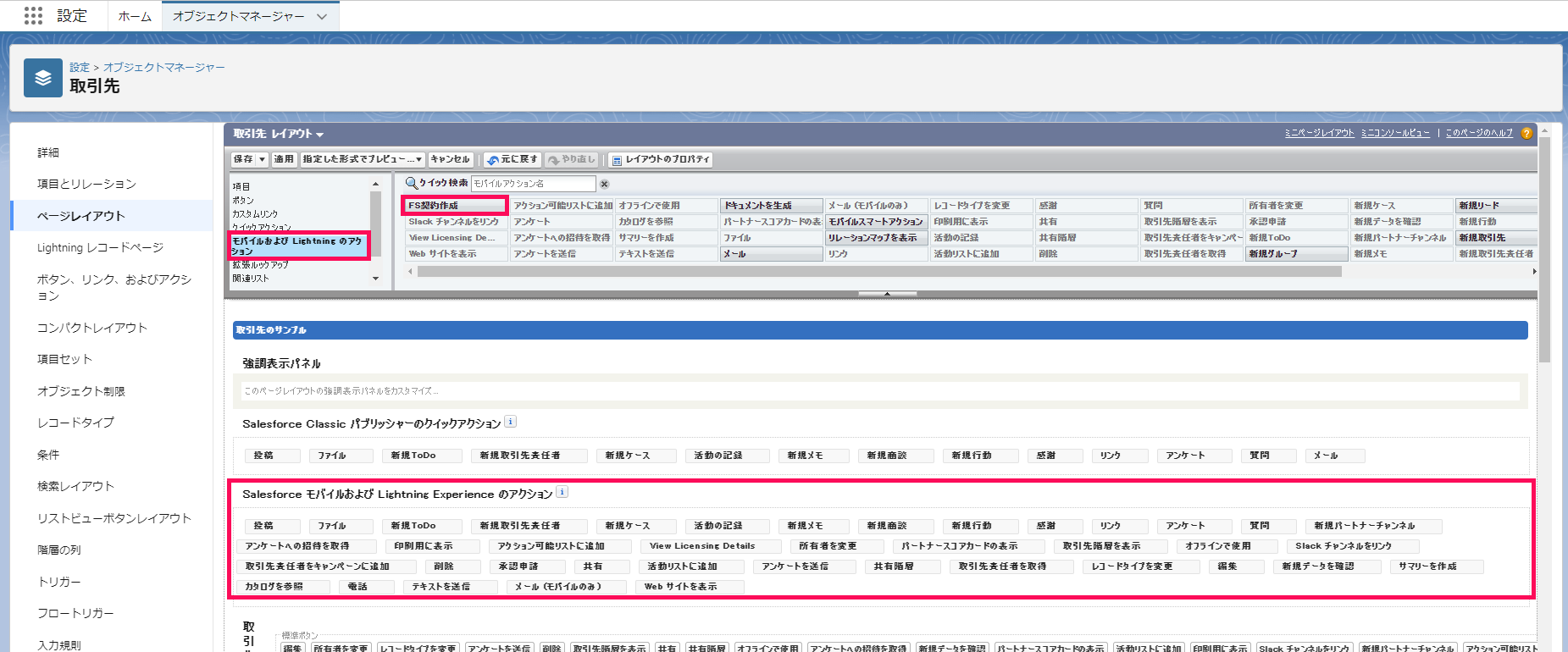Select 新規商談 in the Salesforce Classic パブリッシャー section
The height and width of the screenshot is (652, 1568).
click(x=895, y=456)
